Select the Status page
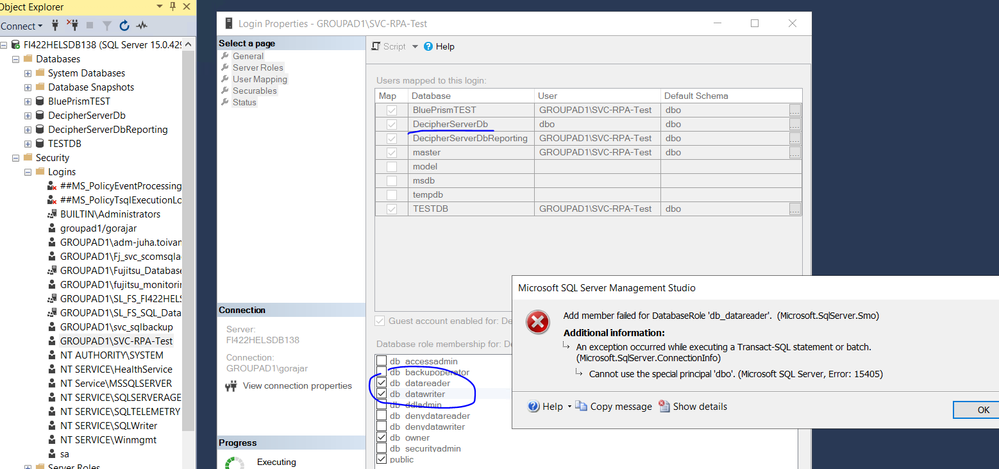This screenshot has height=469, width=999. (x=245, y=102)
